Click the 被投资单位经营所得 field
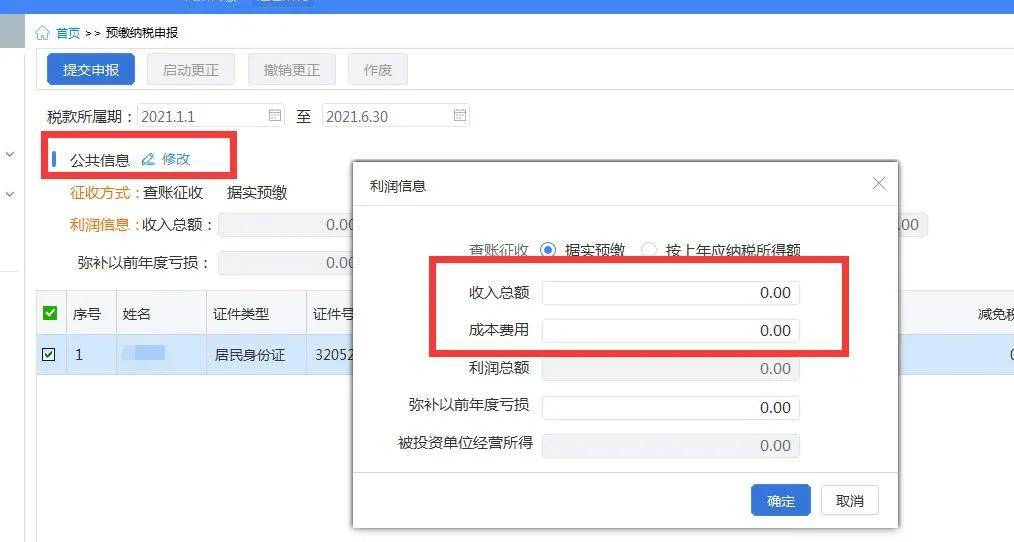 point(671,446)
